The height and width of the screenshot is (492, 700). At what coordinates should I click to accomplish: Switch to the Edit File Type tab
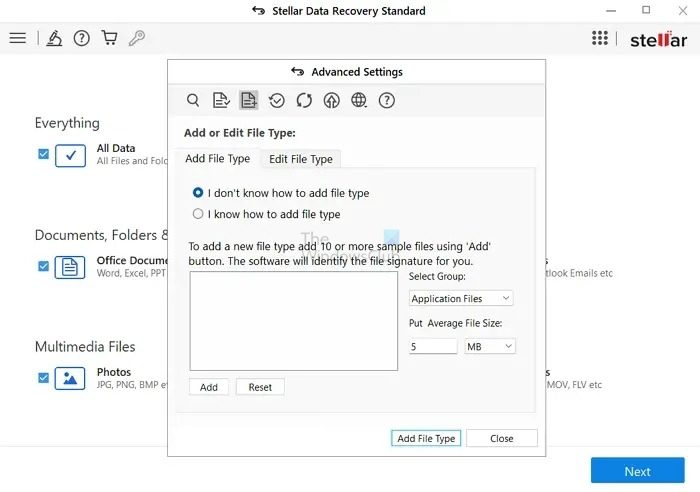[x=300, y=159]
